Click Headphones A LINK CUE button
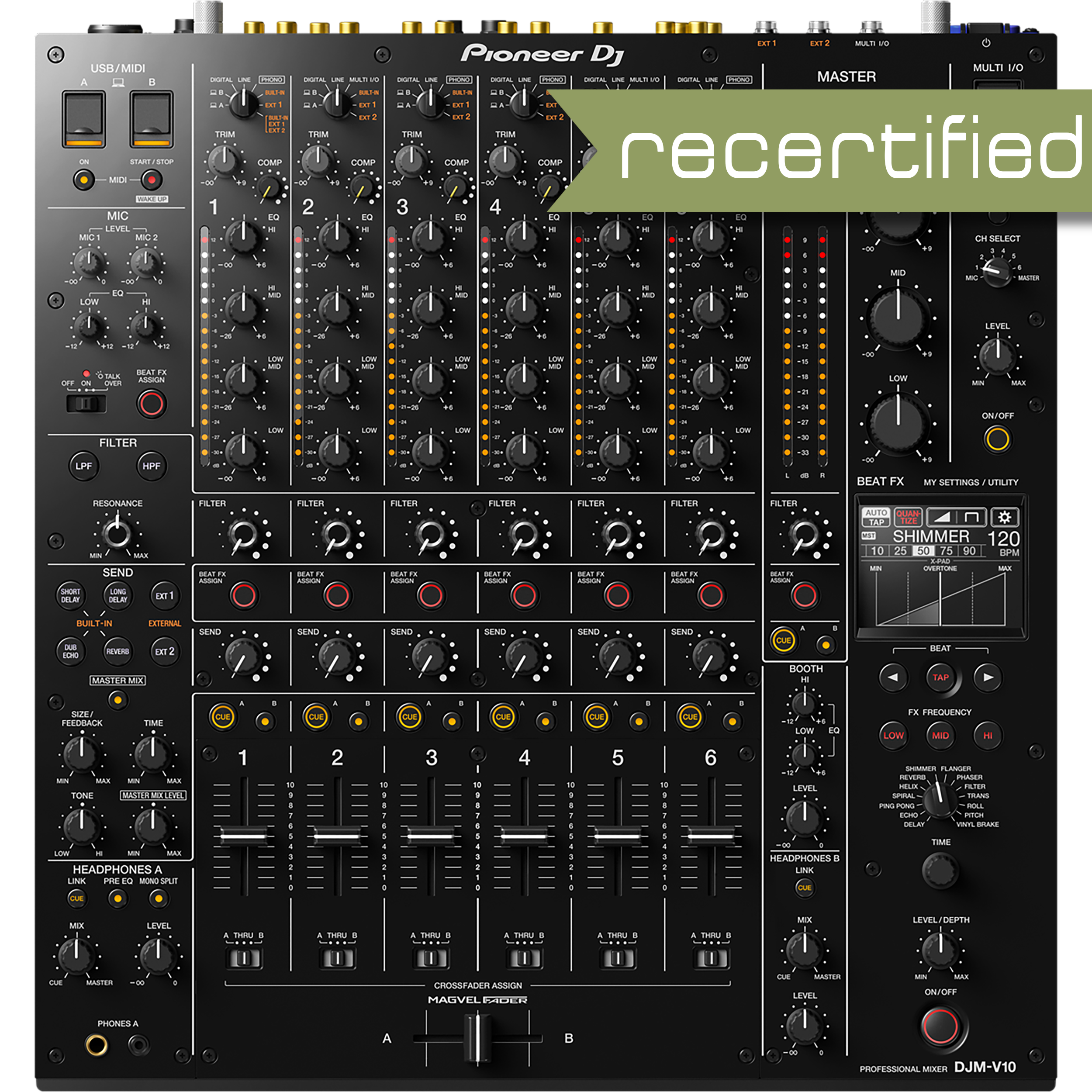This screenshot has width=1092, height=1092. point(76,898)
